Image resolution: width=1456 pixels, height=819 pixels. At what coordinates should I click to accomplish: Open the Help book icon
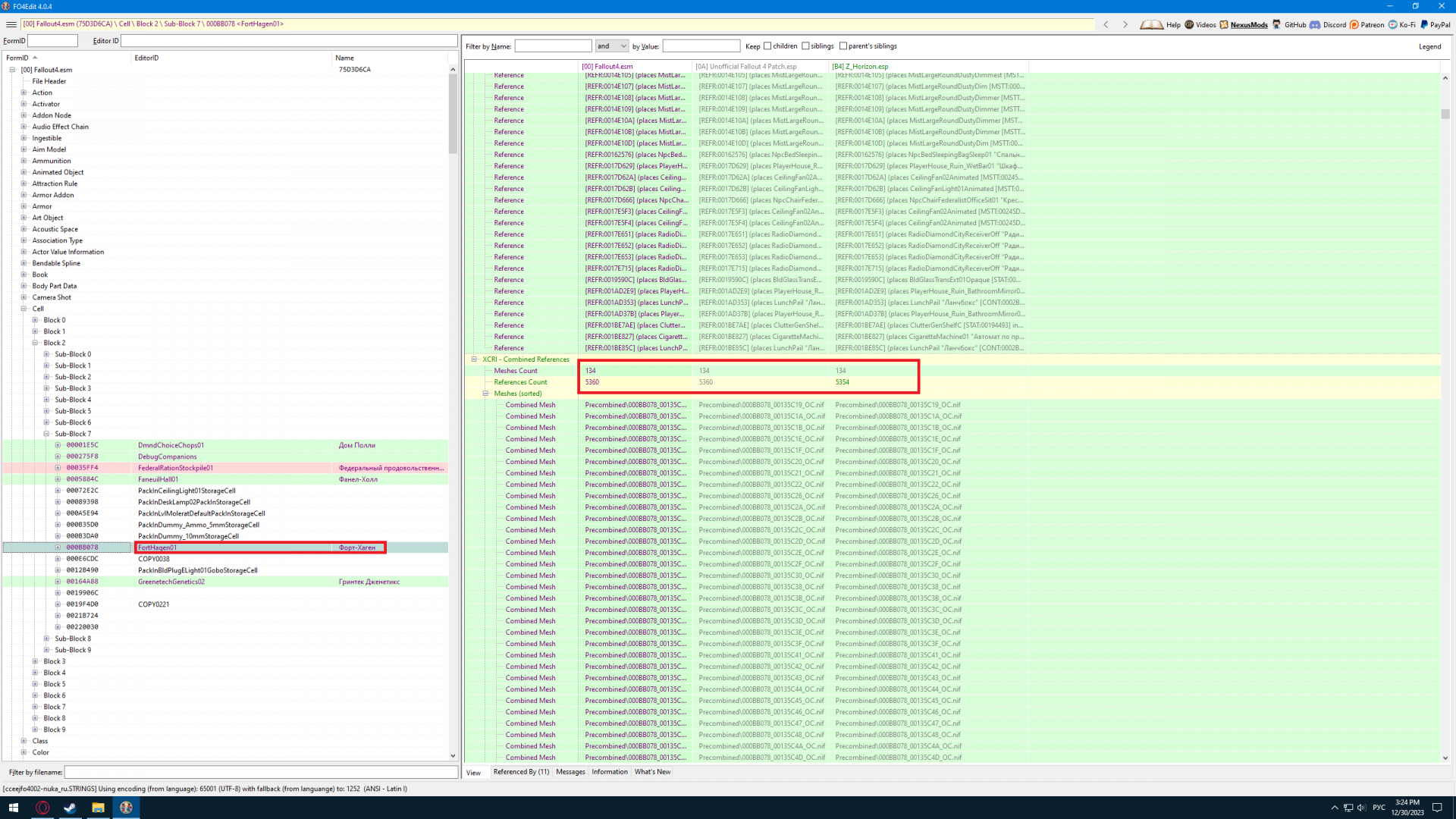point(1152,24)
